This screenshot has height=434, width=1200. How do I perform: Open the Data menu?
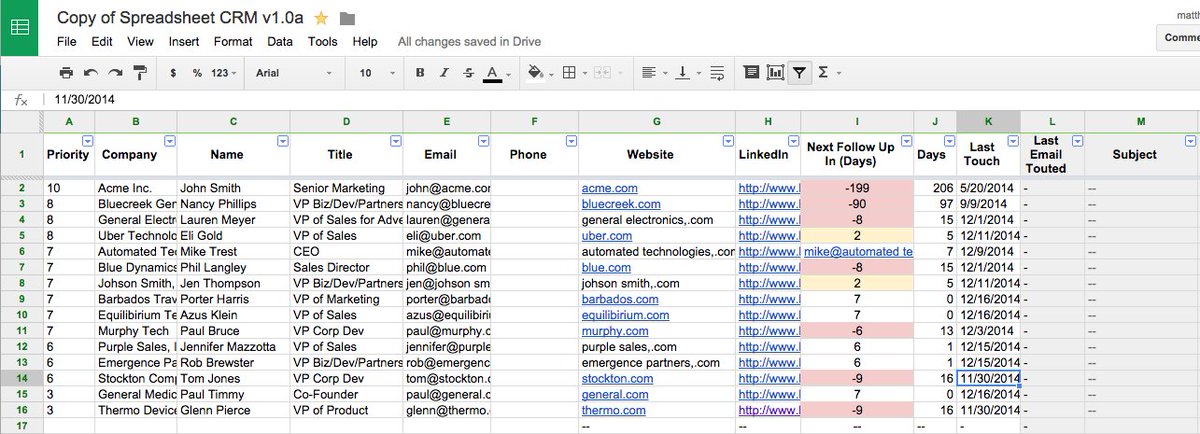(280, 42)
